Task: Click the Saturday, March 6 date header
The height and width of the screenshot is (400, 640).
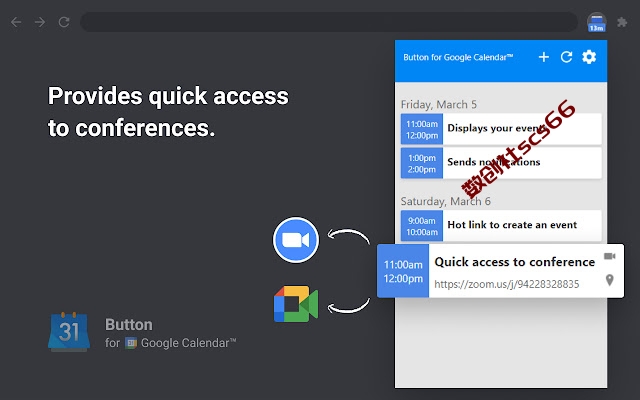Action: pos(445,201)
